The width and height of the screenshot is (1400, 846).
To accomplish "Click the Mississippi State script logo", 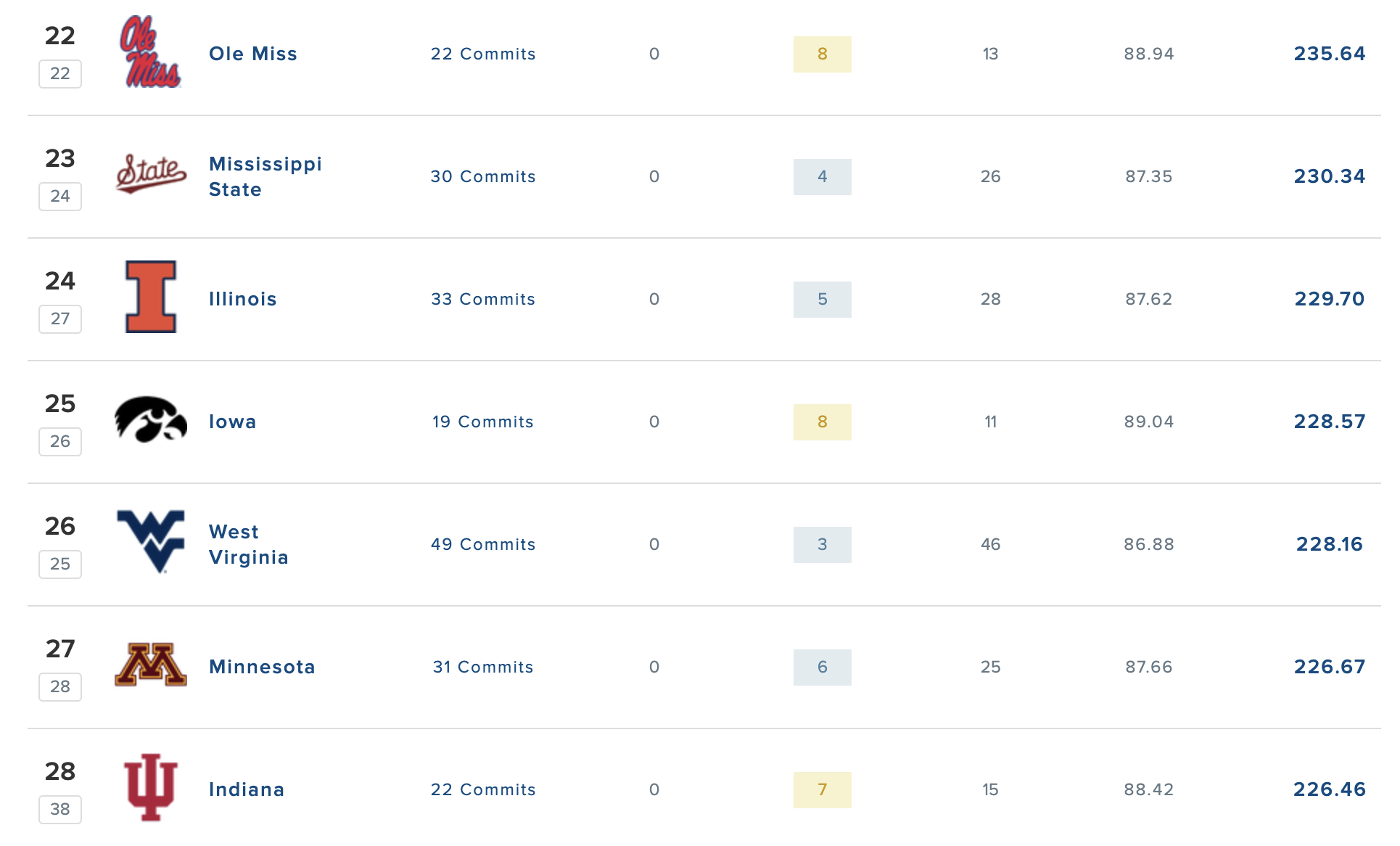I will pos(151,174).
